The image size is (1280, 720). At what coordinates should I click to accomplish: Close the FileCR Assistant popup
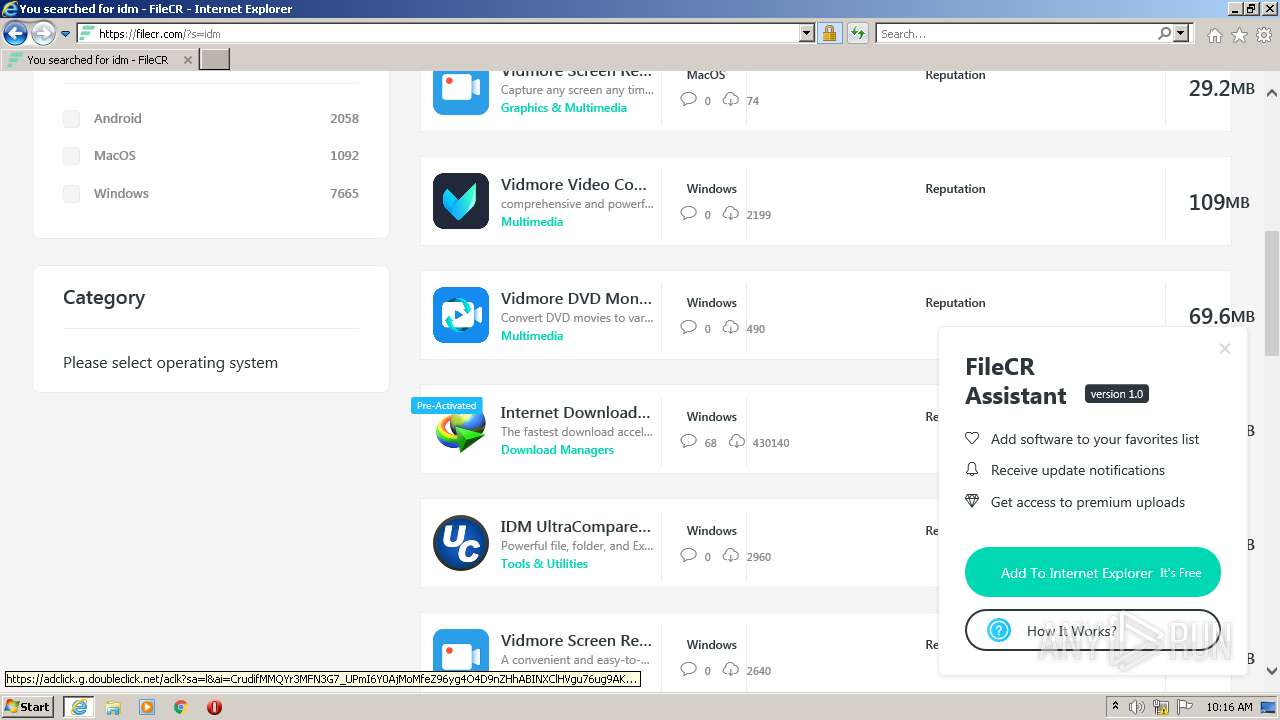[1225, 349]
